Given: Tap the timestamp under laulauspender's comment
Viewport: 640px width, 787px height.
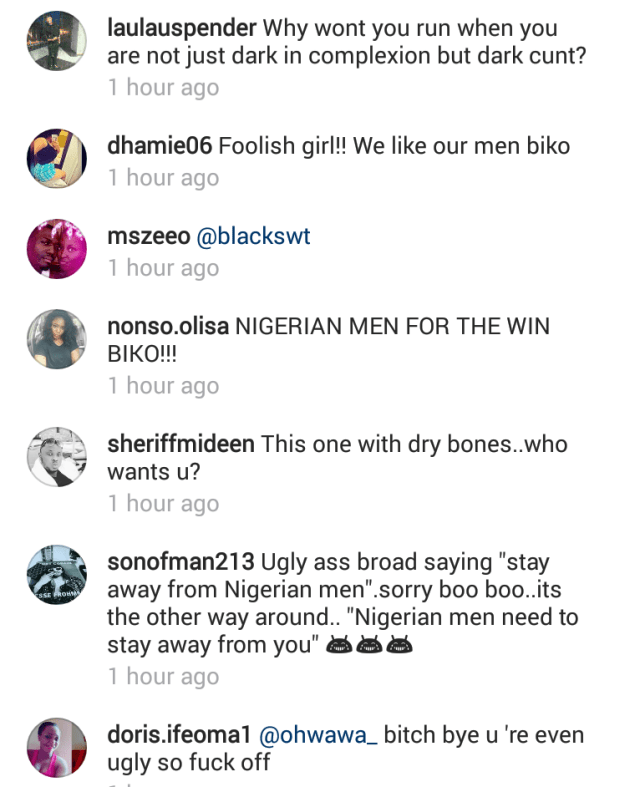Looking at the screenshot, I should pyautogui.click(x=163, y=87).
